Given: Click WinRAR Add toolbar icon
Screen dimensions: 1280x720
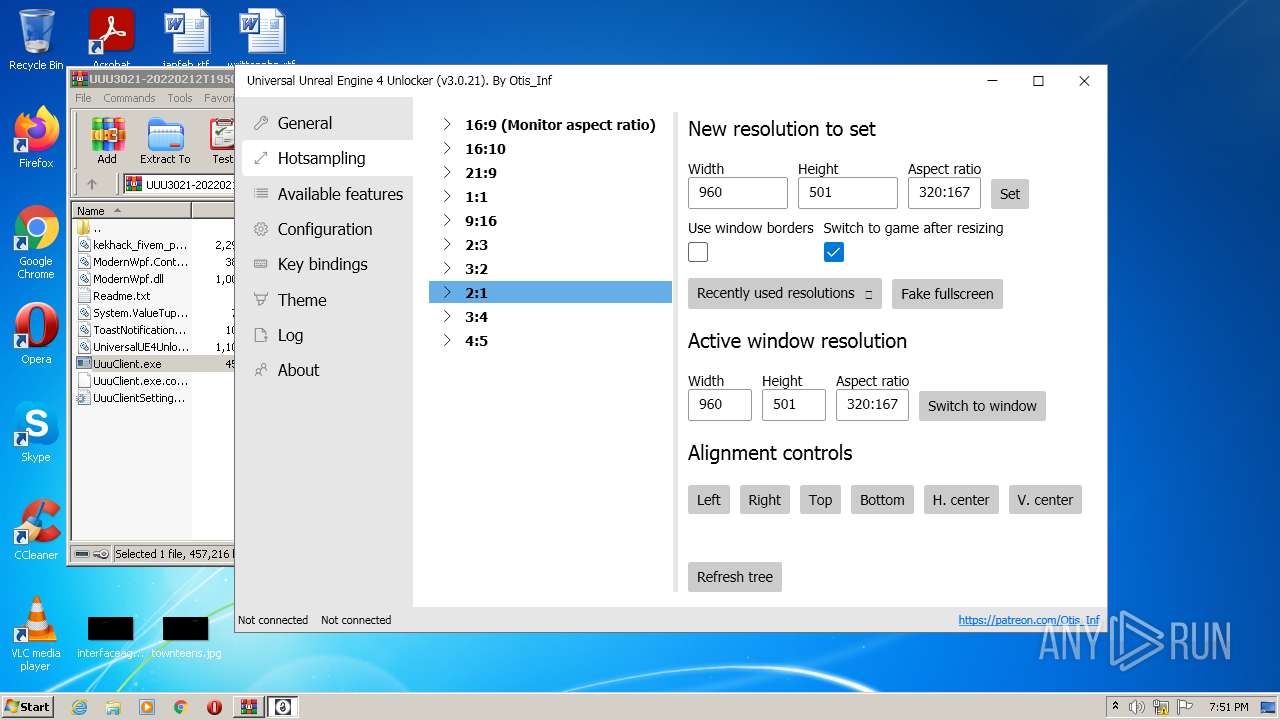Looking at the screenshot, I should pyautogui.click(x=107, y=140).
